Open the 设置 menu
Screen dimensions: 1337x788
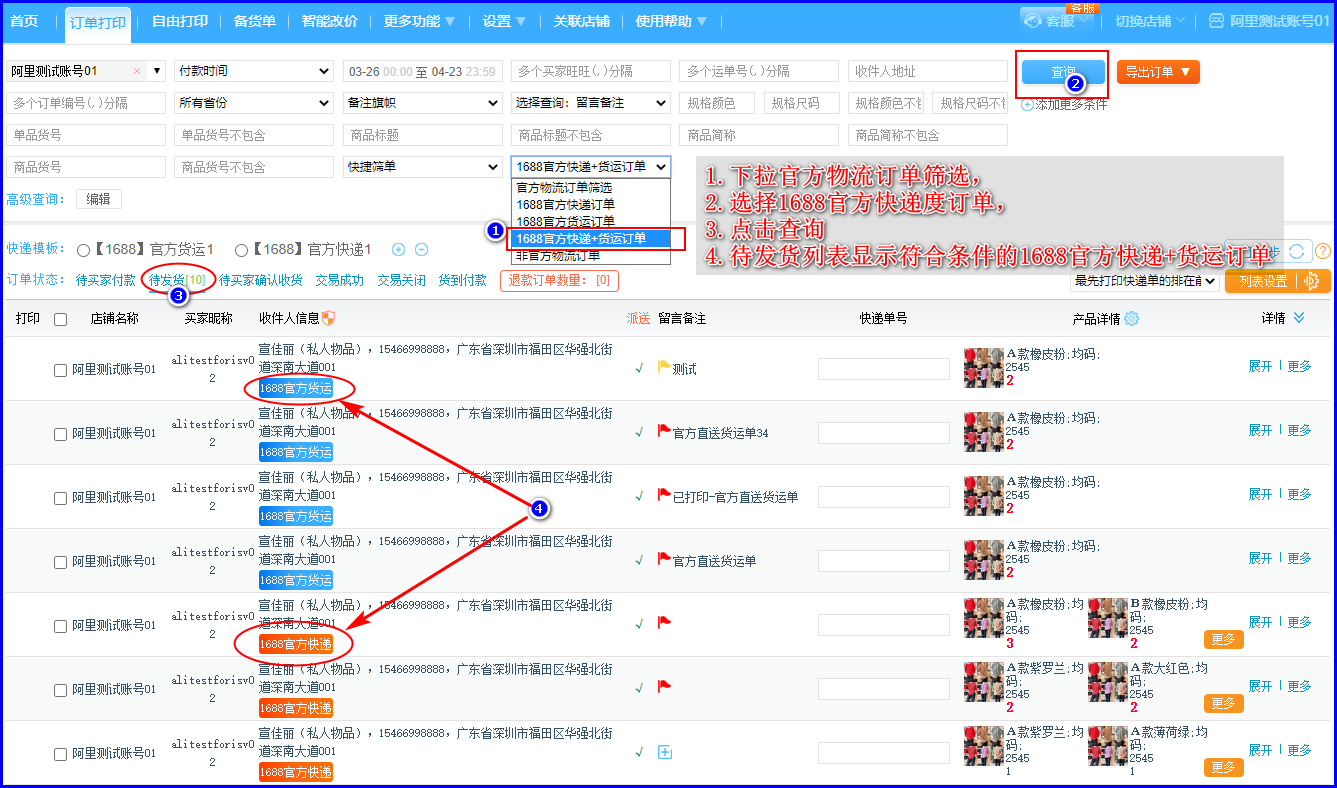[x=505, y=21]
